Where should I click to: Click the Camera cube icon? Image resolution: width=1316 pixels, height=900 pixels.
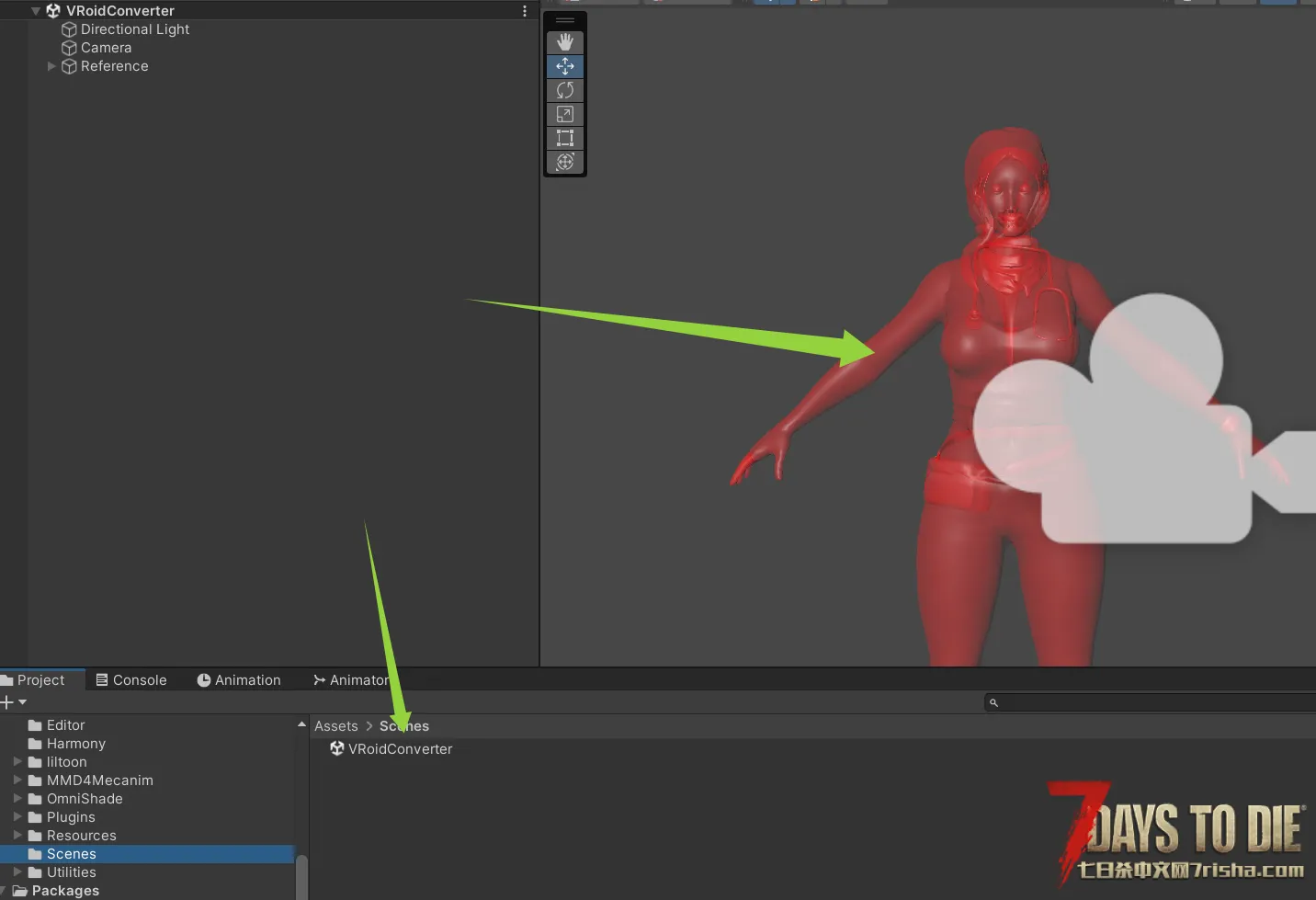pos(69,48)
